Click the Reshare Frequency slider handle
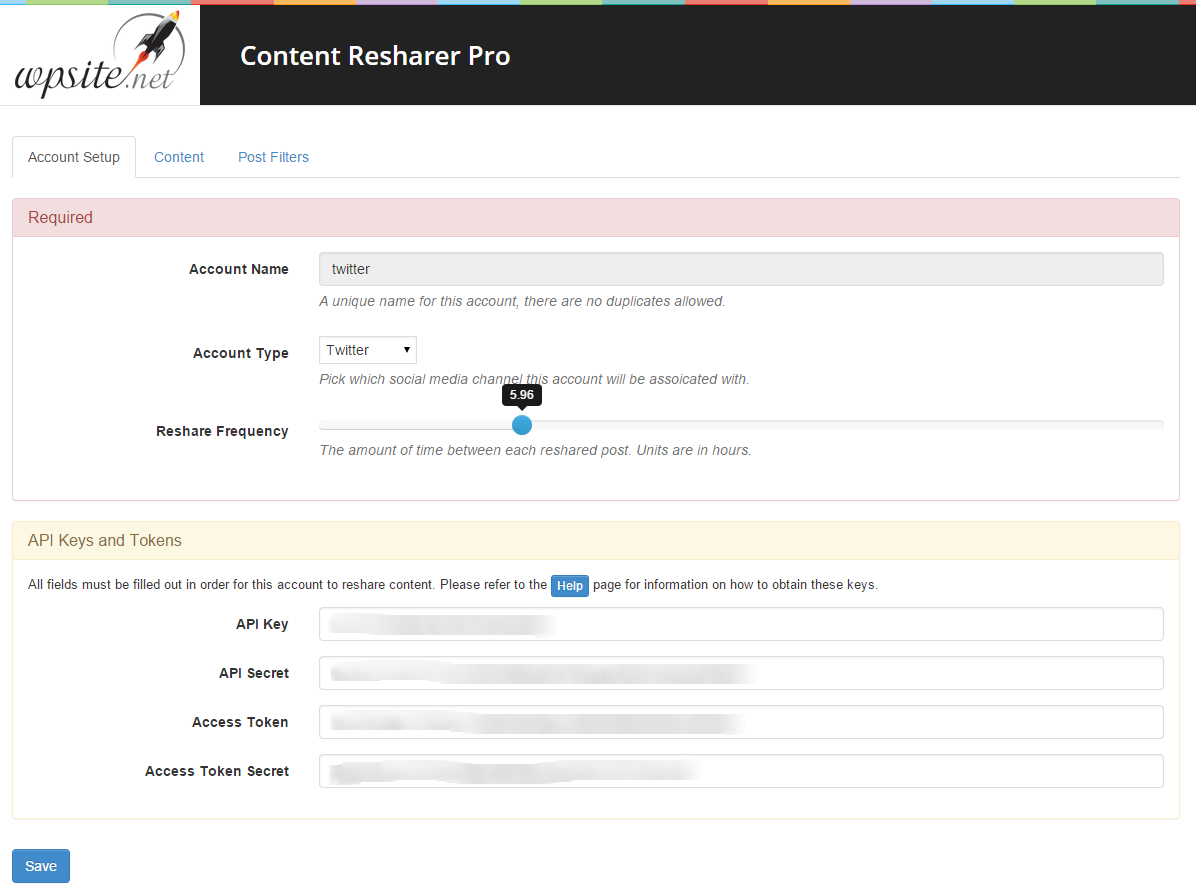Viewport: 1196px width, 890px height. pyautogui.click(x=522, y=425)
